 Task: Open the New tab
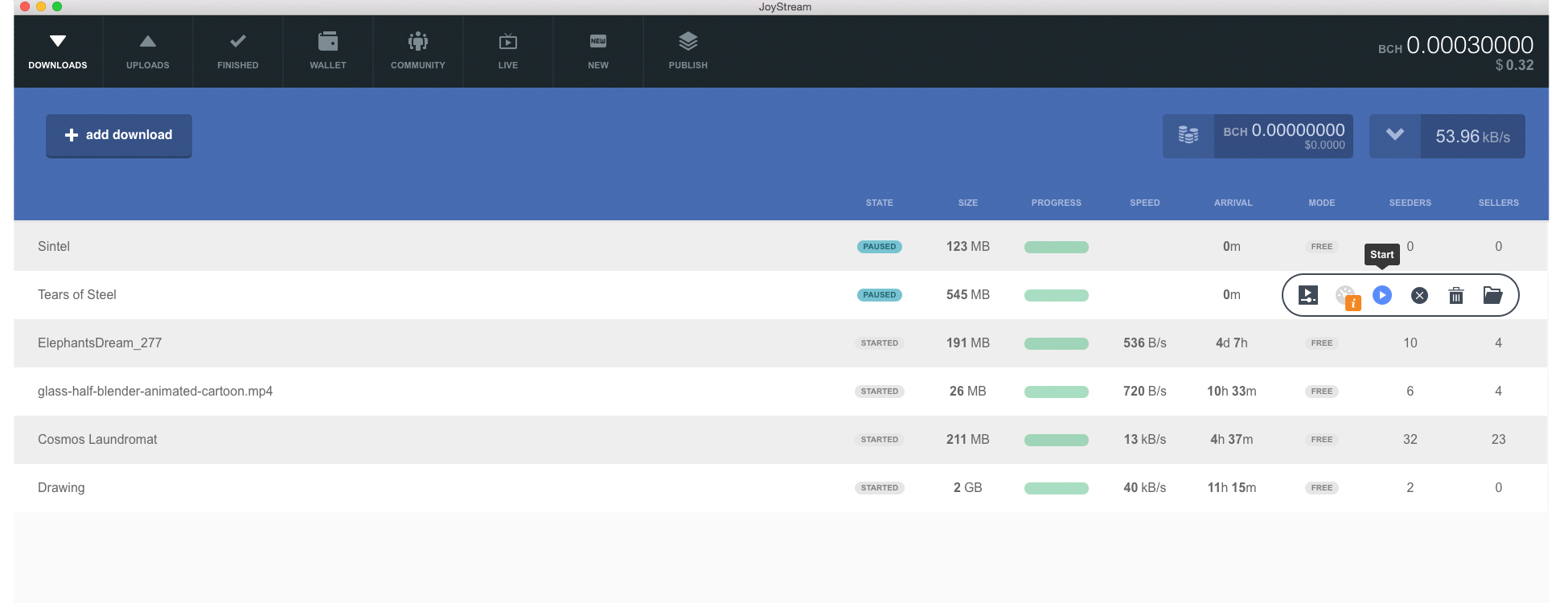[x=598, y=51]
